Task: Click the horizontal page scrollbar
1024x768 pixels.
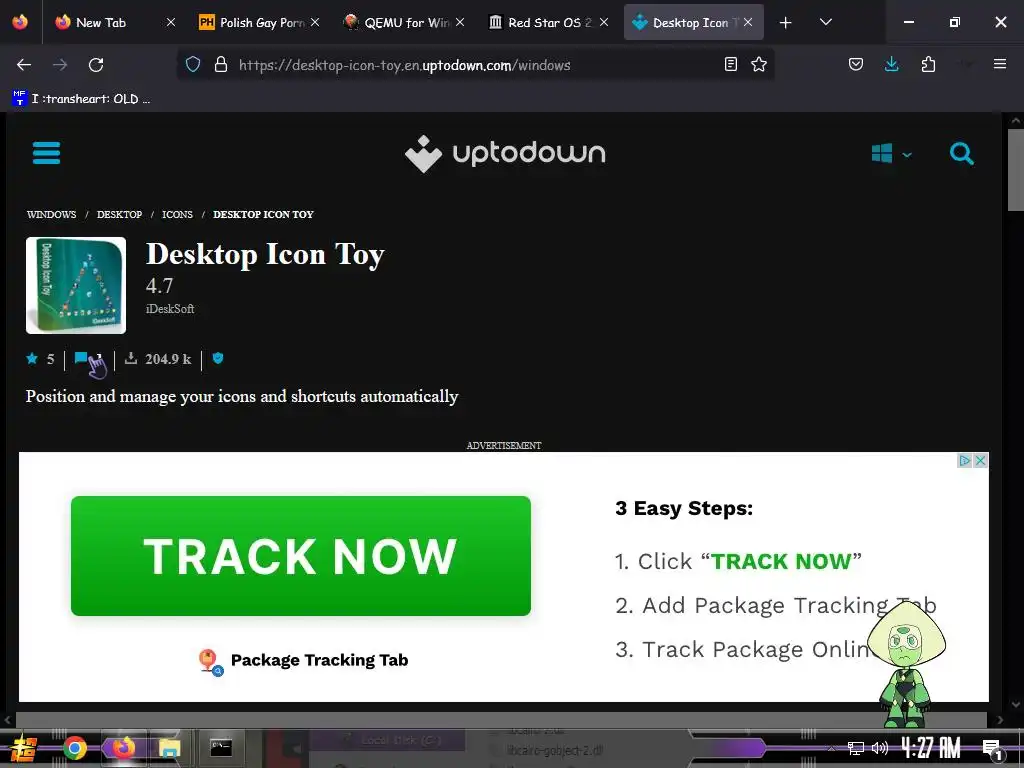Action: click(x=501, y=720)
